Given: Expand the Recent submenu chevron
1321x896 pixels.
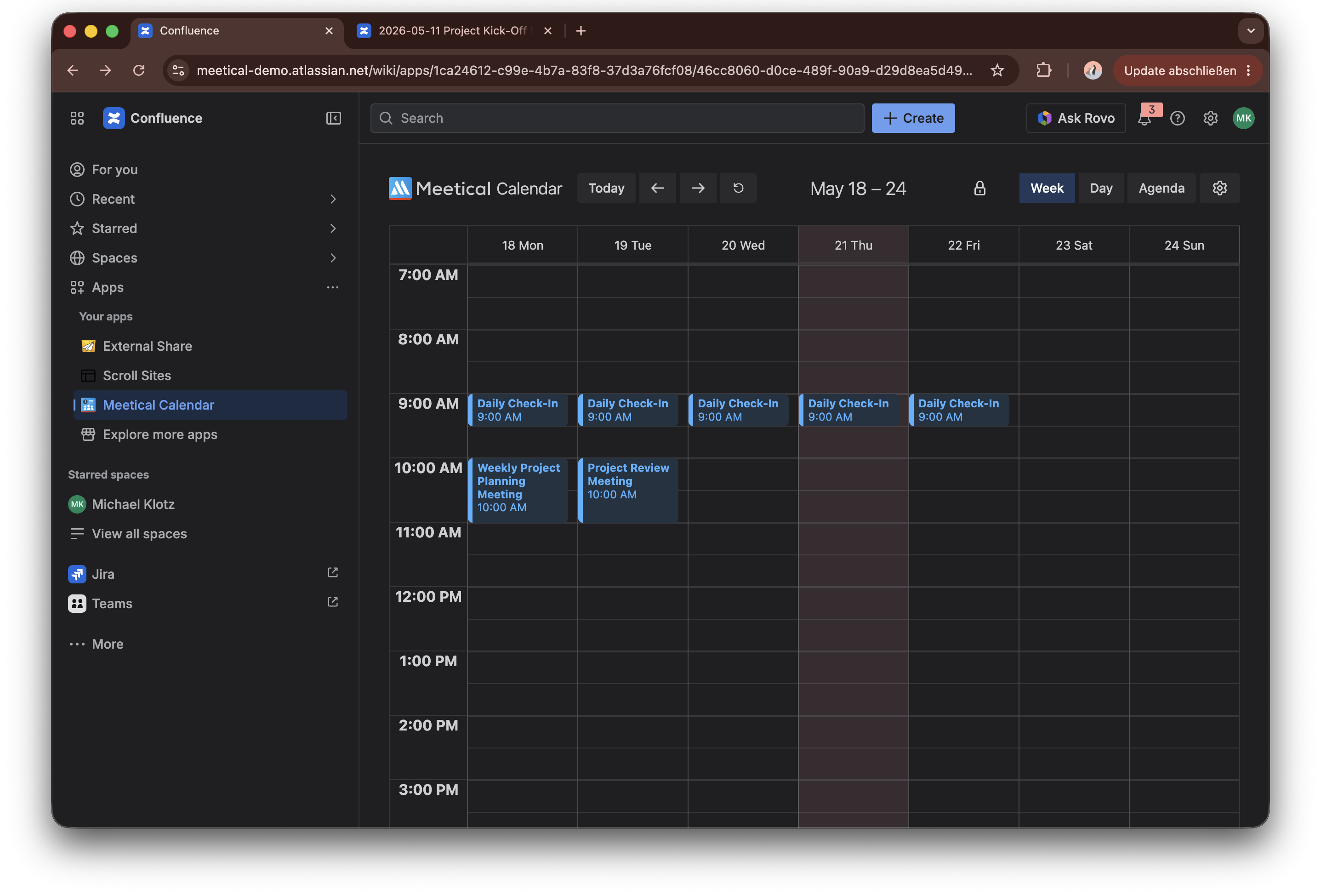Looking at the screenshot, I should click(x=333, y=199).
